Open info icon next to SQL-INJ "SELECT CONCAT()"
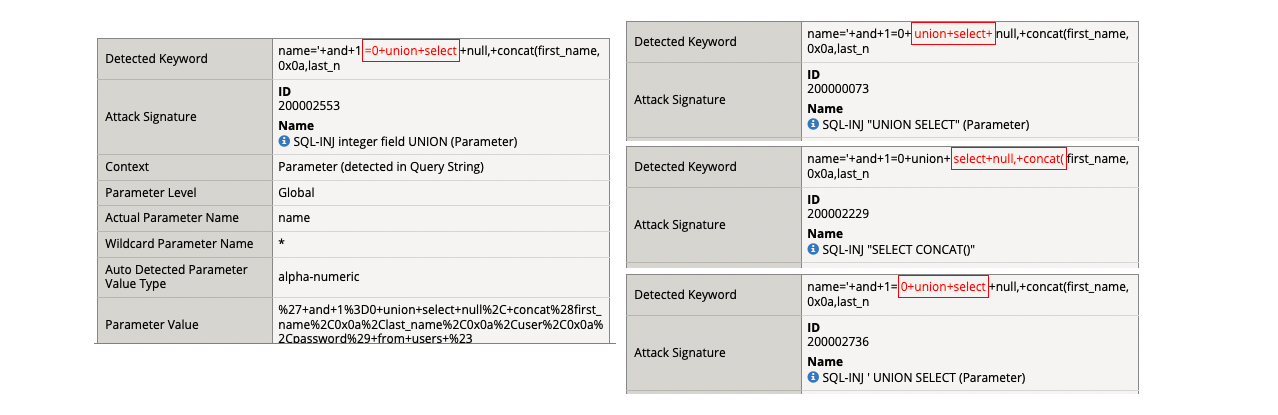 (813, 249)
